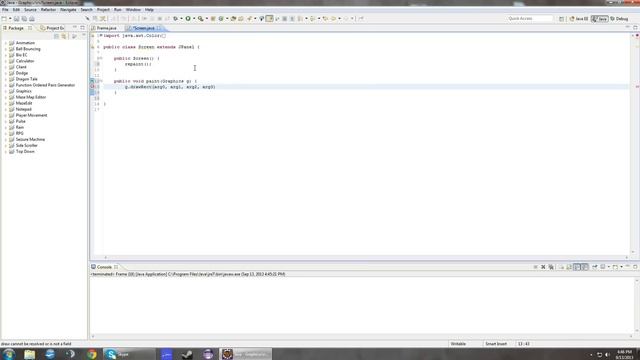Click the Debug bug toolbar icon
The width and height of the screenshot is (640, 360).
pyautogui.click(x=176, y=19)
